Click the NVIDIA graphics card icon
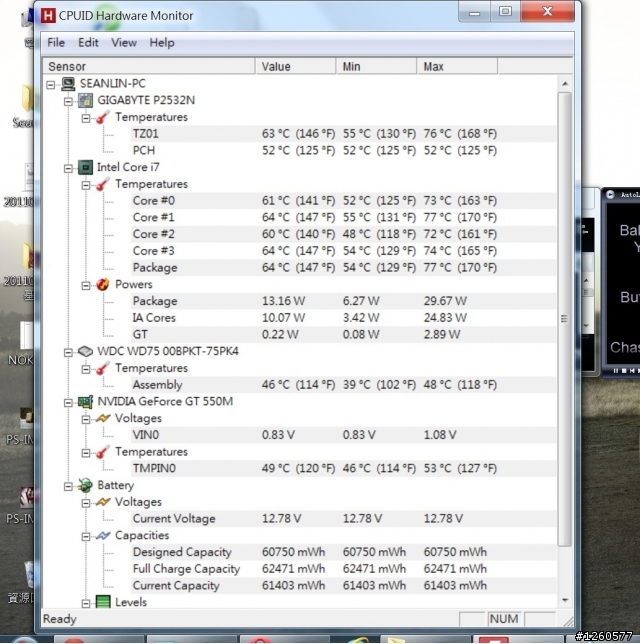This screenshot has width=640, height=644. click(85, 402)
